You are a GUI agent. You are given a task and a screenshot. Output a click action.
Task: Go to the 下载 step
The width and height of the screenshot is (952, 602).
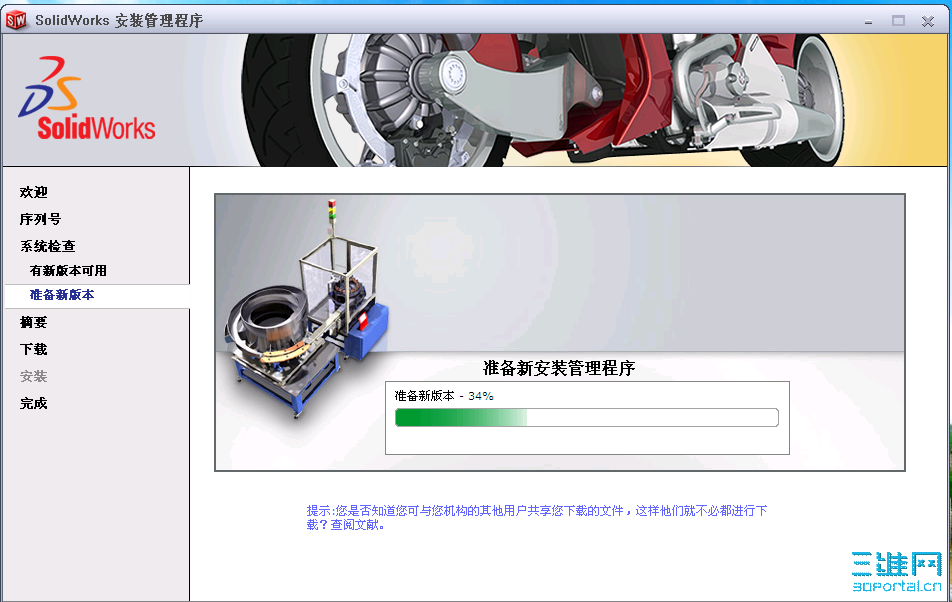[33, 350]
